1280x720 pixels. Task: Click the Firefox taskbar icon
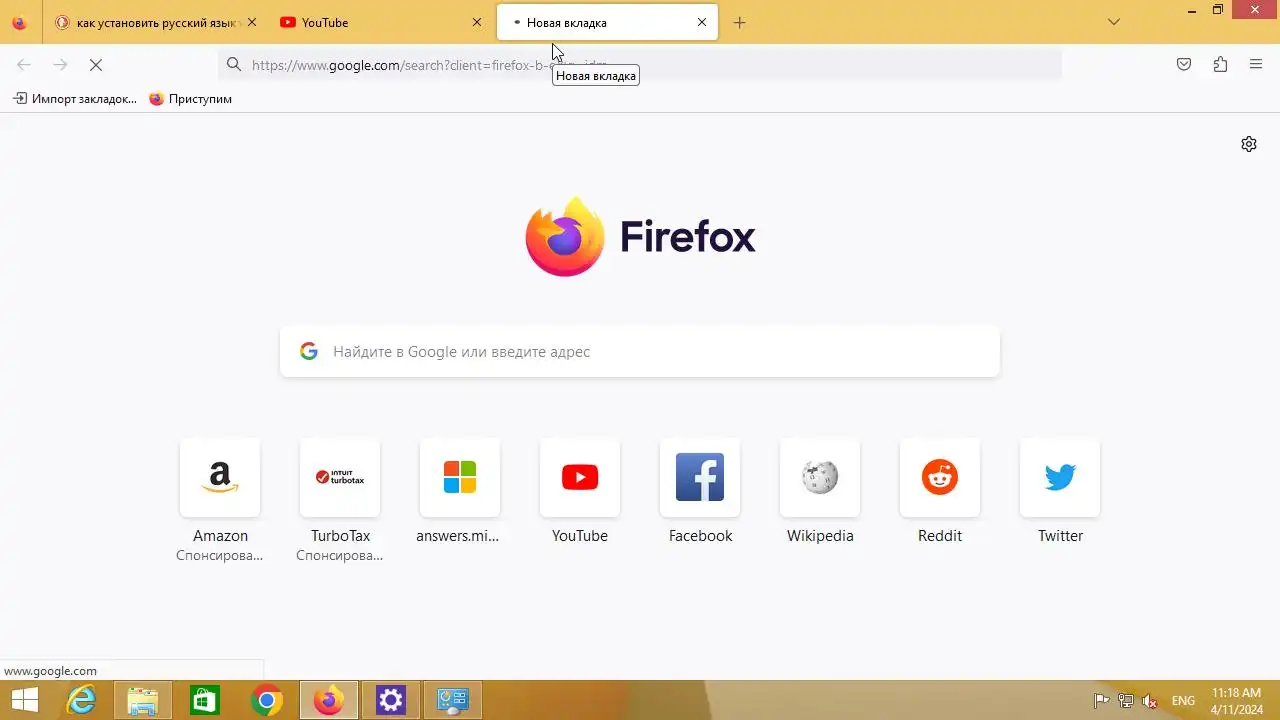point(329,701)
